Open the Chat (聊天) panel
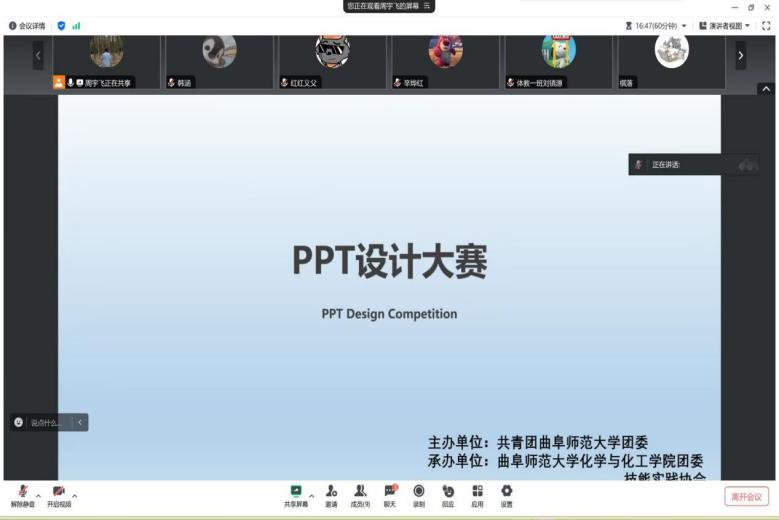Screen dimensions: 779x520 tap(390, 492)
